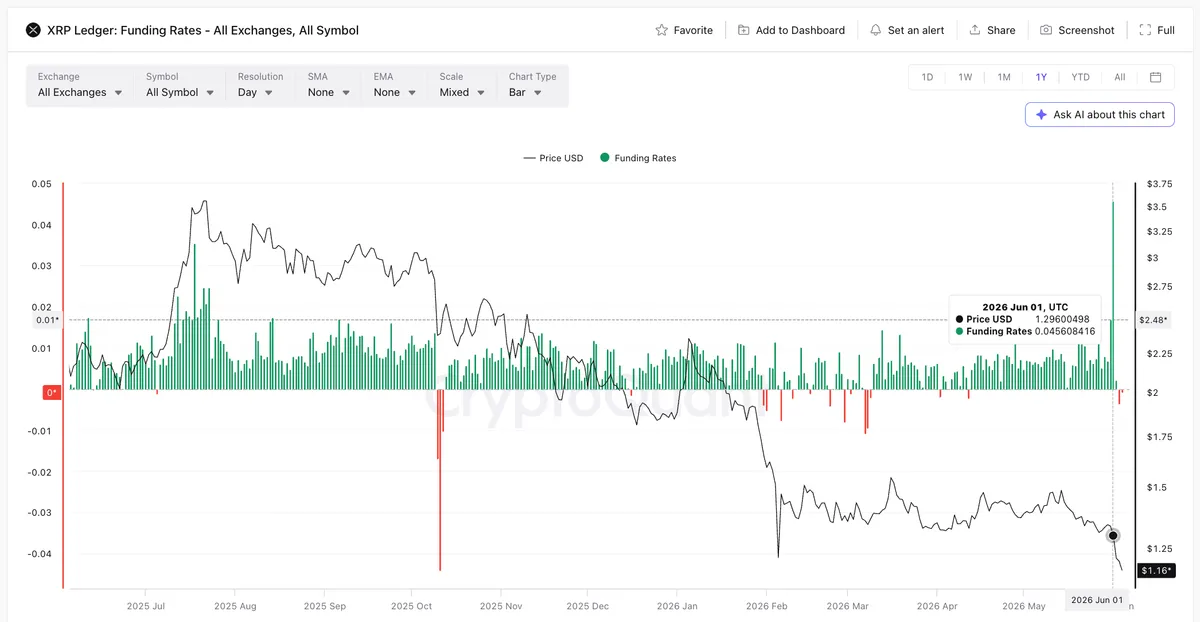Click the tooltip Funding Rates value 0.045608416

(1066, 331)
